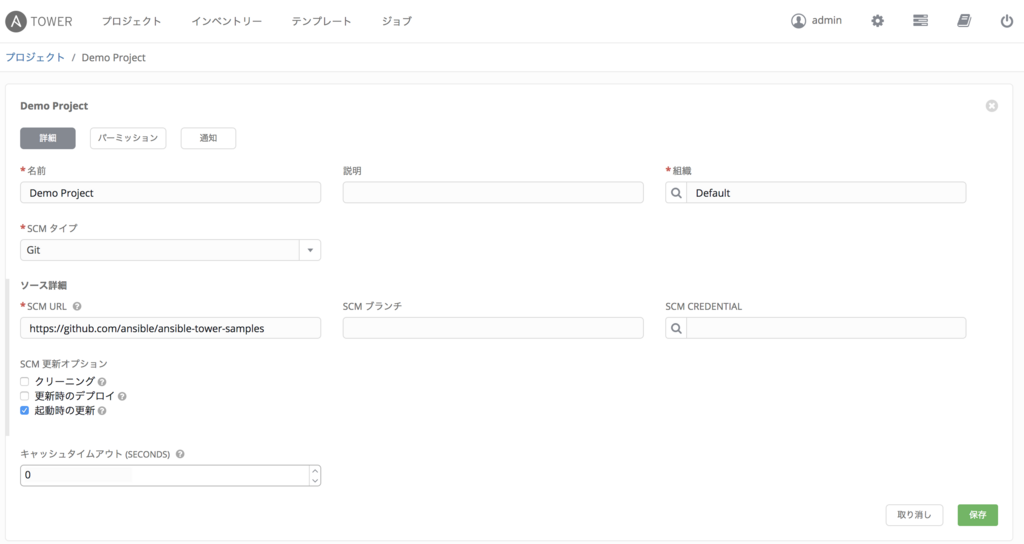Focus the 組織 field showing Default
The height and width of the screenshot is (544, 1024).
(x=826, y=193)
